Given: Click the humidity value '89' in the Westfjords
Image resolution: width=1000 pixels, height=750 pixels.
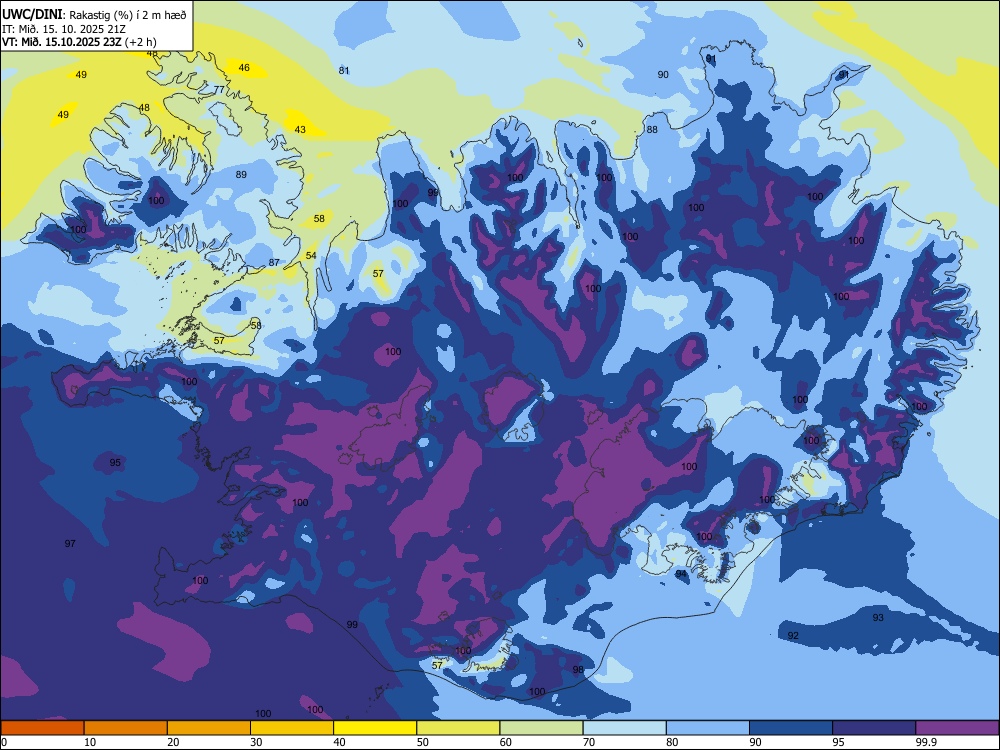Looking at the screenshot, I should pos(241,175).
